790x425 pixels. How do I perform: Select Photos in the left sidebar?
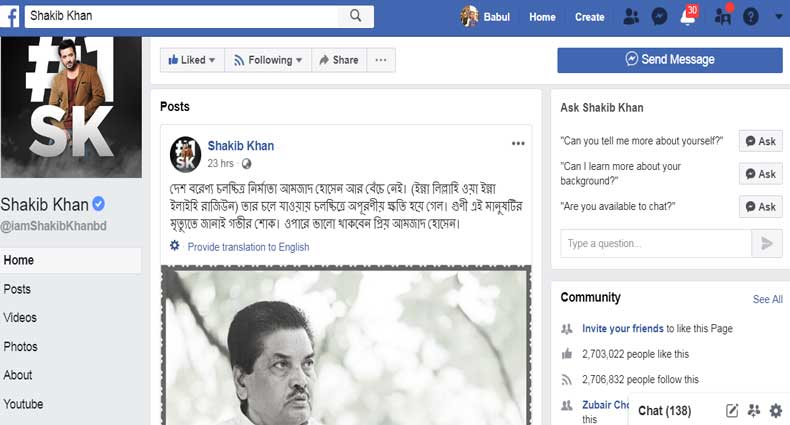click(x=20, y=346)
